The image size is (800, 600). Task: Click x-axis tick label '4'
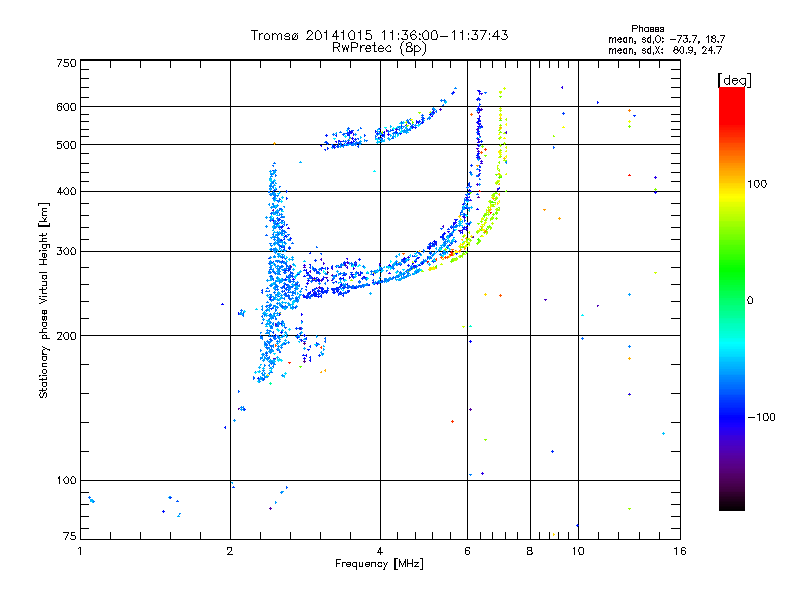click(380, 552)
